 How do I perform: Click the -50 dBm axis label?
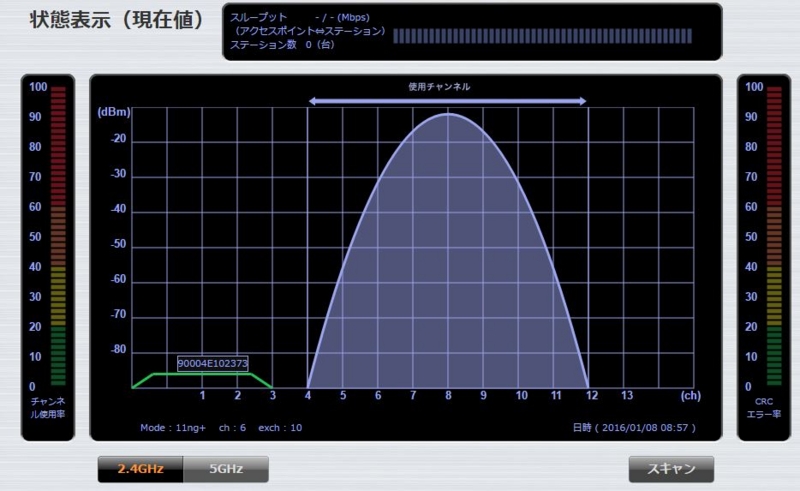pyautogui.click(x=118, y=244)
